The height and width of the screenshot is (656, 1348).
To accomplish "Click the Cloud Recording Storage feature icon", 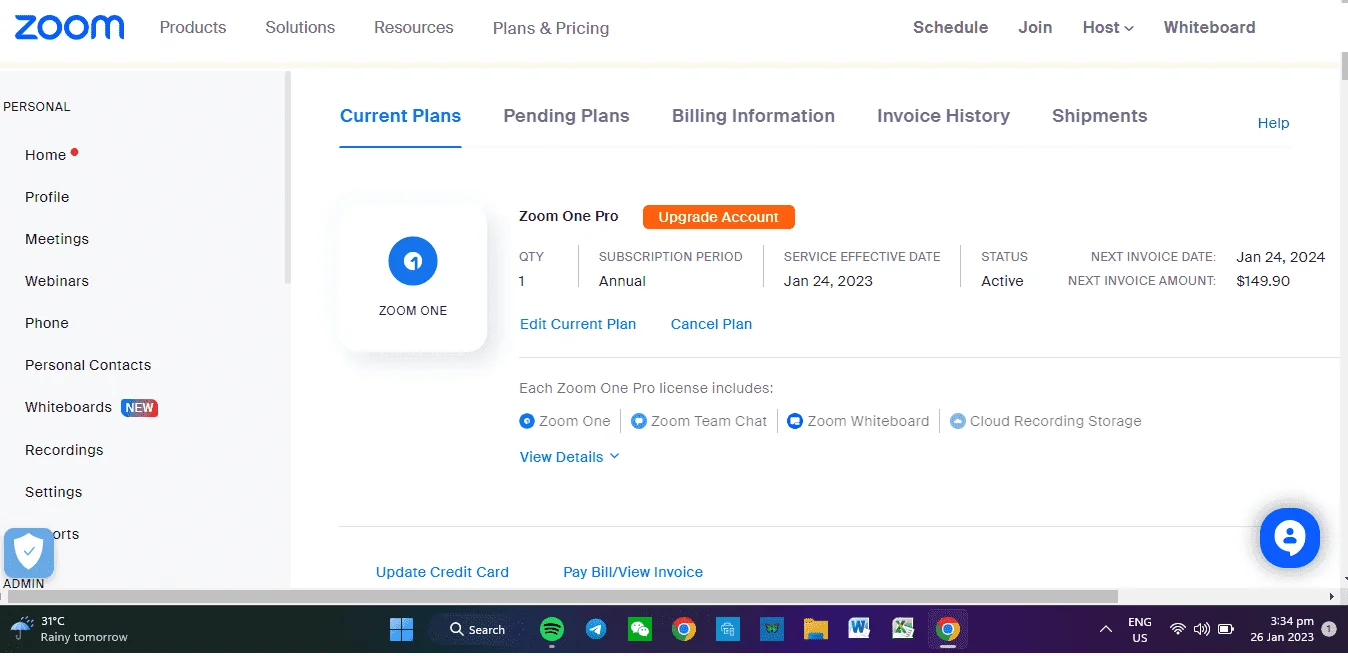I will 958,421.
